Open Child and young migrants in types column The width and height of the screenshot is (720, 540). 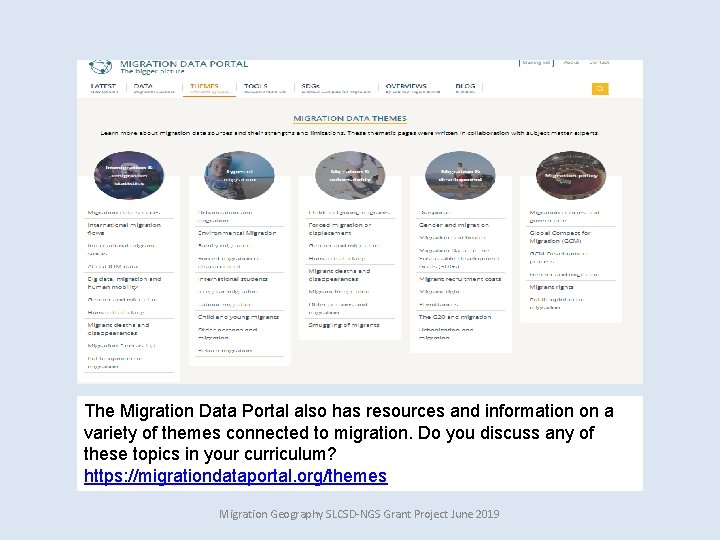click(238, 317)
